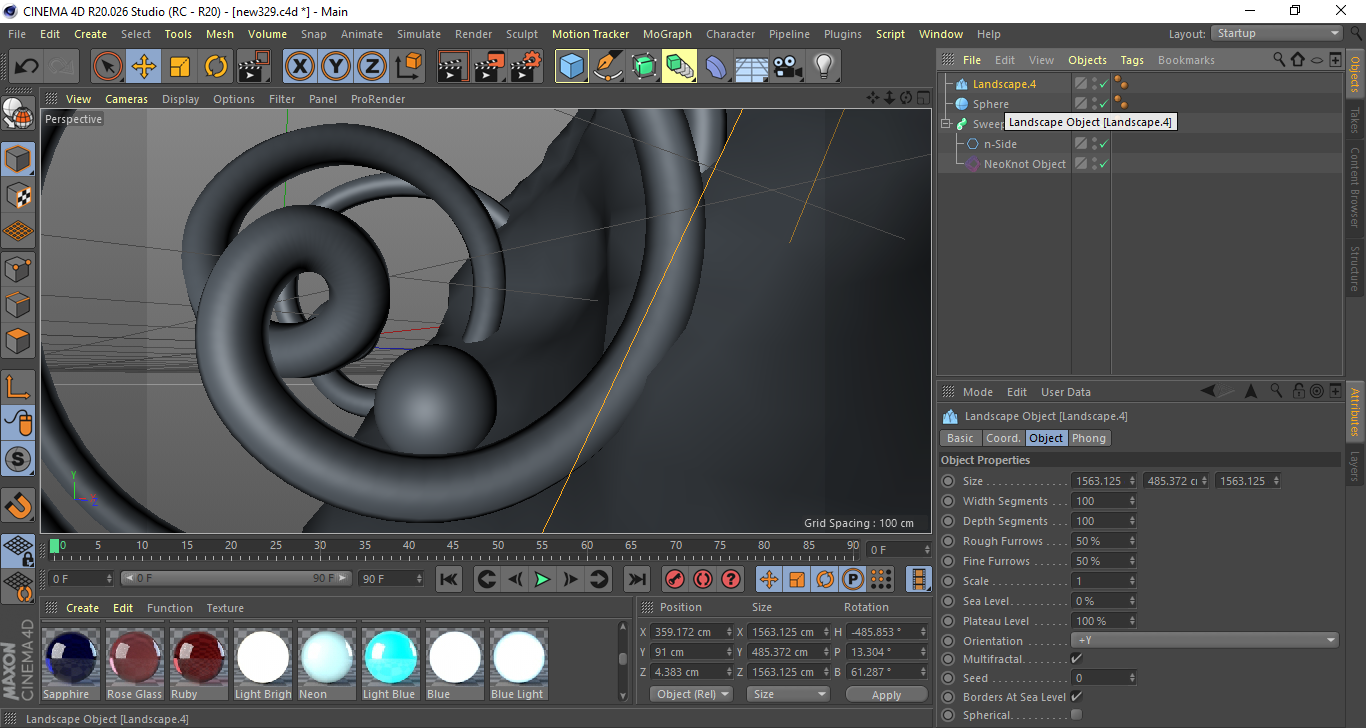Viewport: 1366px width, 728px height.
Task: Click the Record Active Objects button
Action: coord(675,579)
